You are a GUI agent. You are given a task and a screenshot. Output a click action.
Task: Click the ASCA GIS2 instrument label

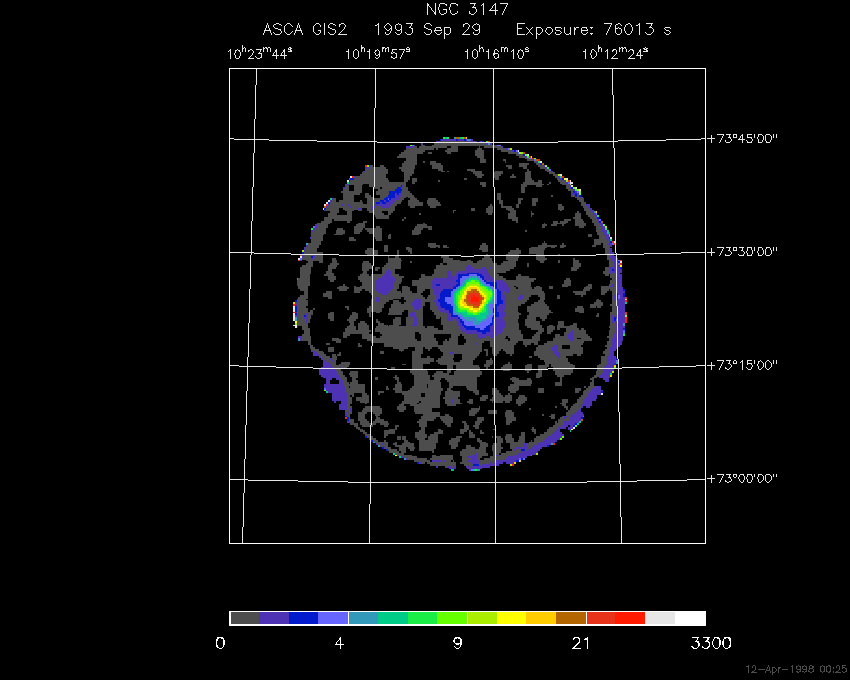[305, 29]
